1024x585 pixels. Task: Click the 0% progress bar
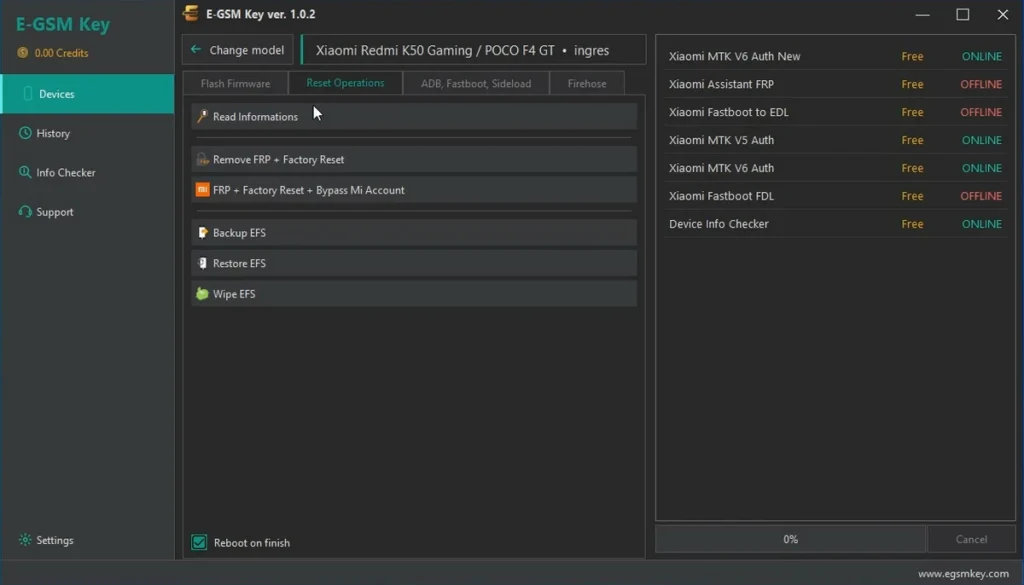790,539
